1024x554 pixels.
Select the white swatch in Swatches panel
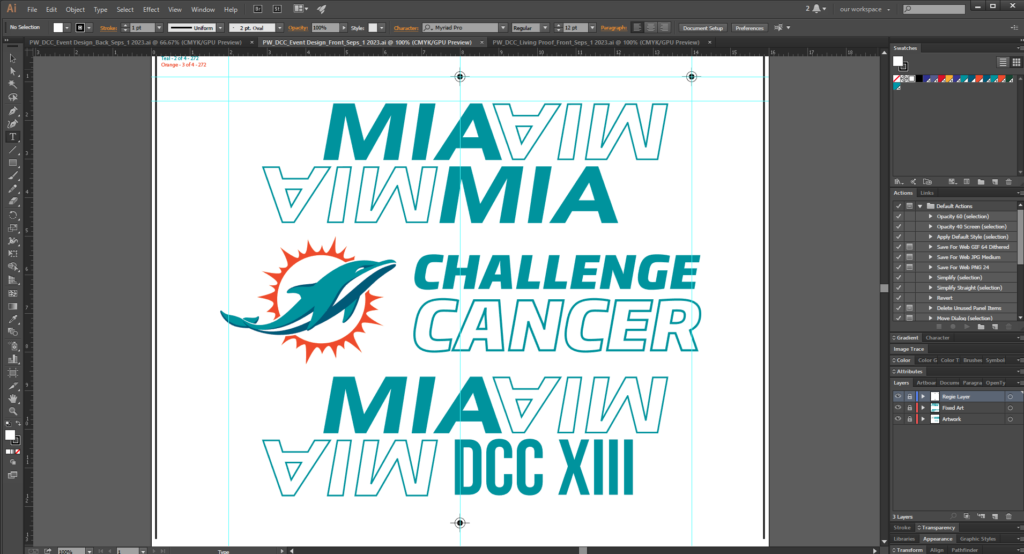912,78
